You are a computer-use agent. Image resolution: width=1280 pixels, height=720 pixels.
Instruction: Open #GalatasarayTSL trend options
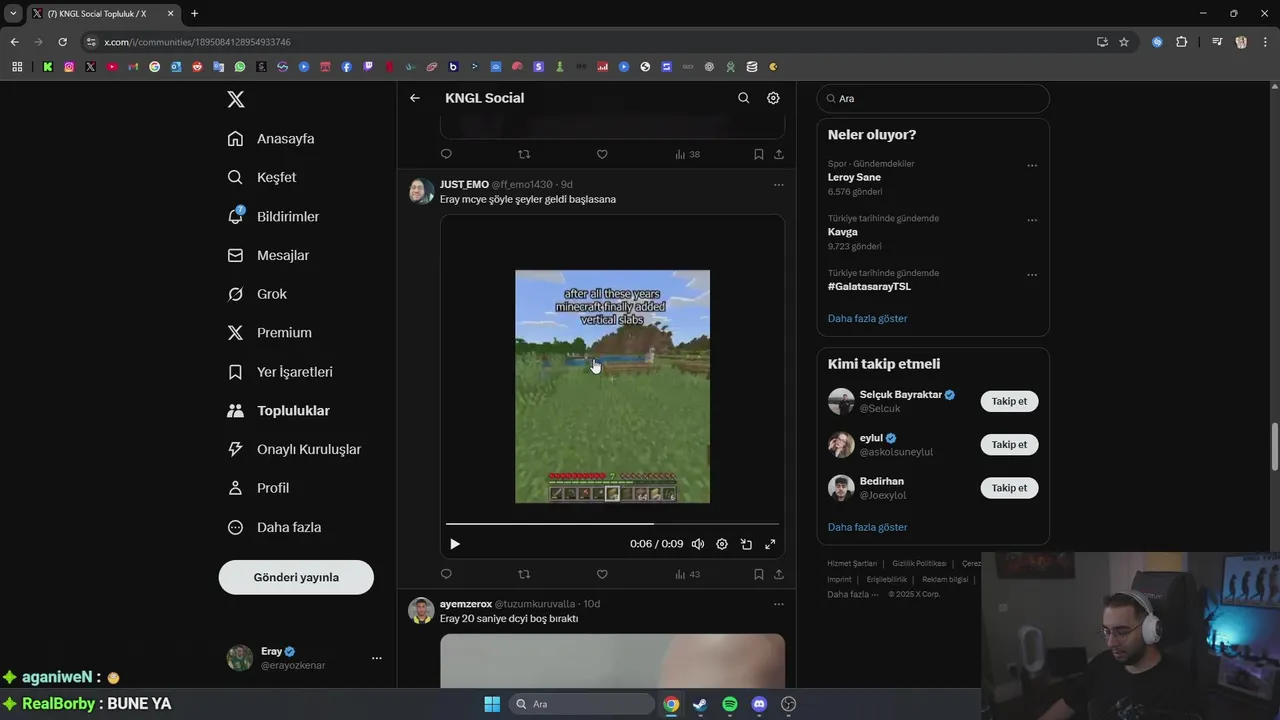tap(1032, 275)
